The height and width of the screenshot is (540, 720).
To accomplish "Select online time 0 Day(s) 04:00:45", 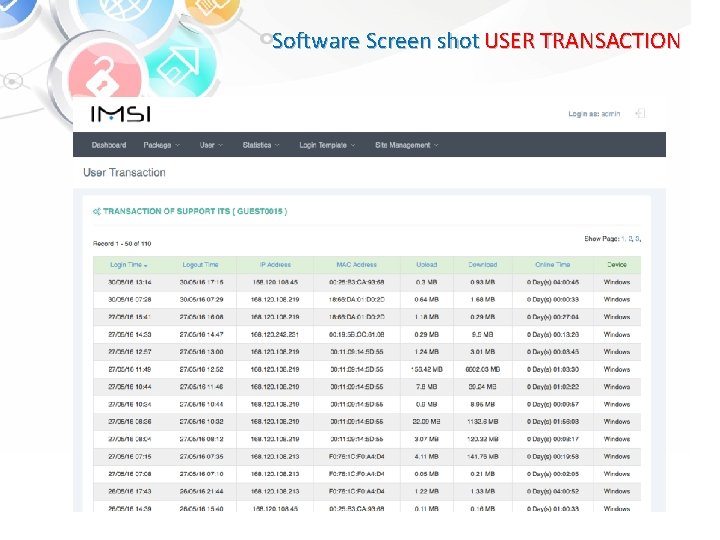I will click(x=553, y=282).
